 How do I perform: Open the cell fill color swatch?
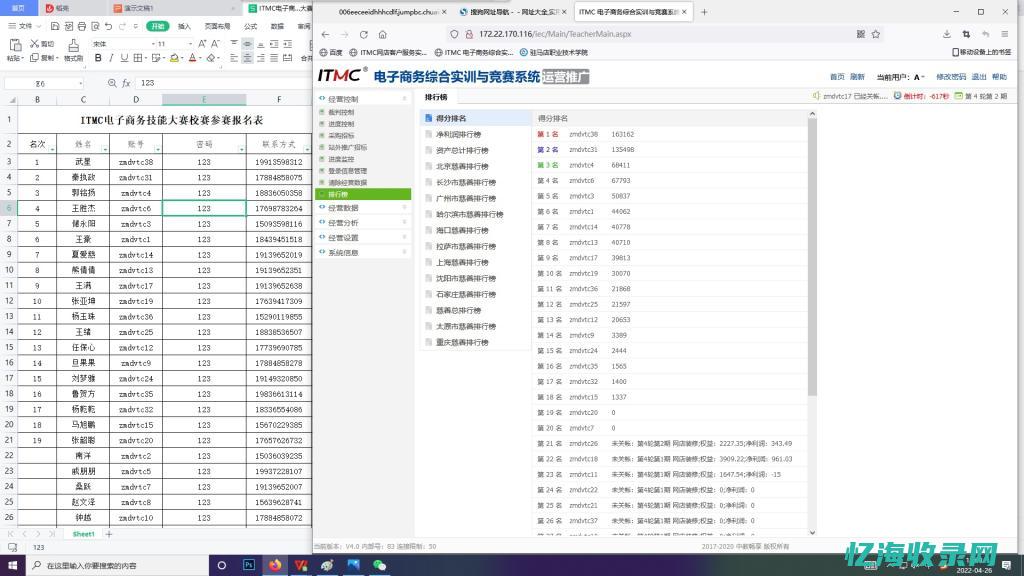[x=173, y=57]
